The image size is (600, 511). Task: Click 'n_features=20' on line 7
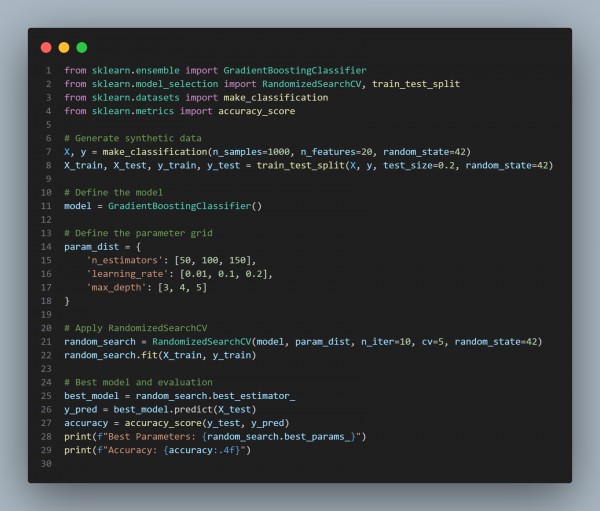tap(336, 152)
